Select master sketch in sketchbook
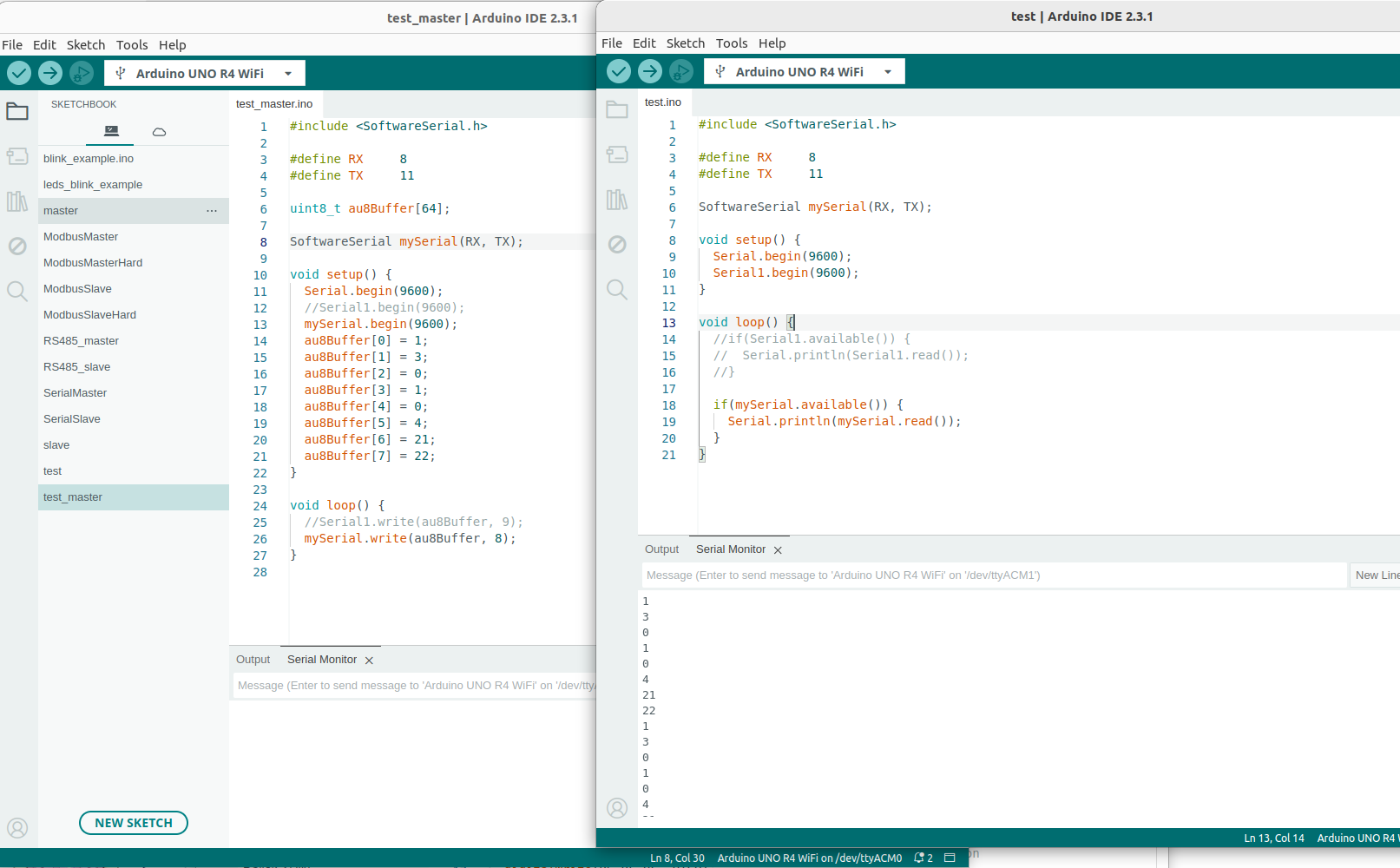The width and height of the screenshot is (1400, 868). (134, 211)
